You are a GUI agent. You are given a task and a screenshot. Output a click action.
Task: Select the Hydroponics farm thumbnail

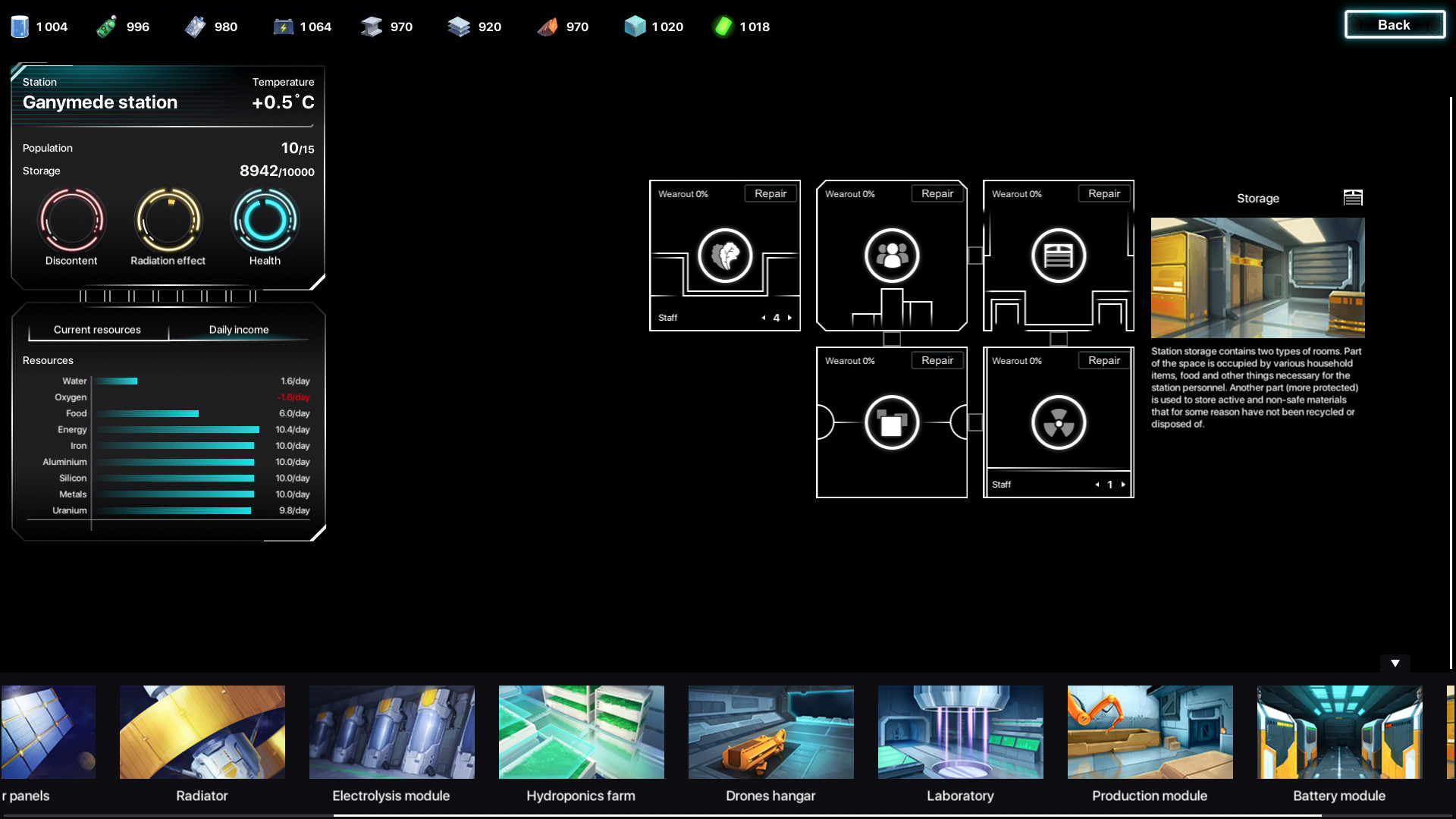coord(581,733)
